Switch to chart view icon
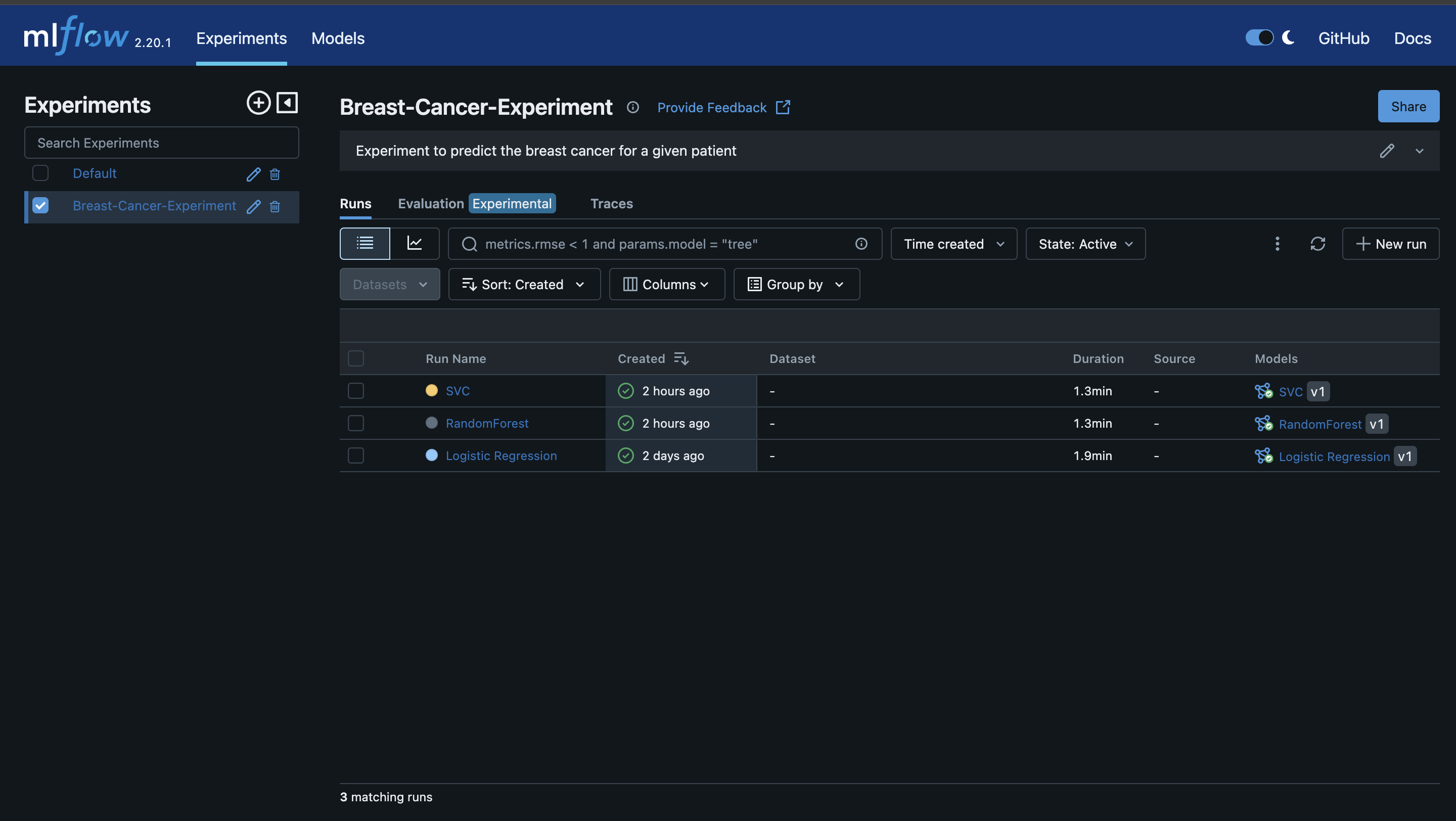Viewport: 1456px width, 821px height. click(x=415, y=244)
